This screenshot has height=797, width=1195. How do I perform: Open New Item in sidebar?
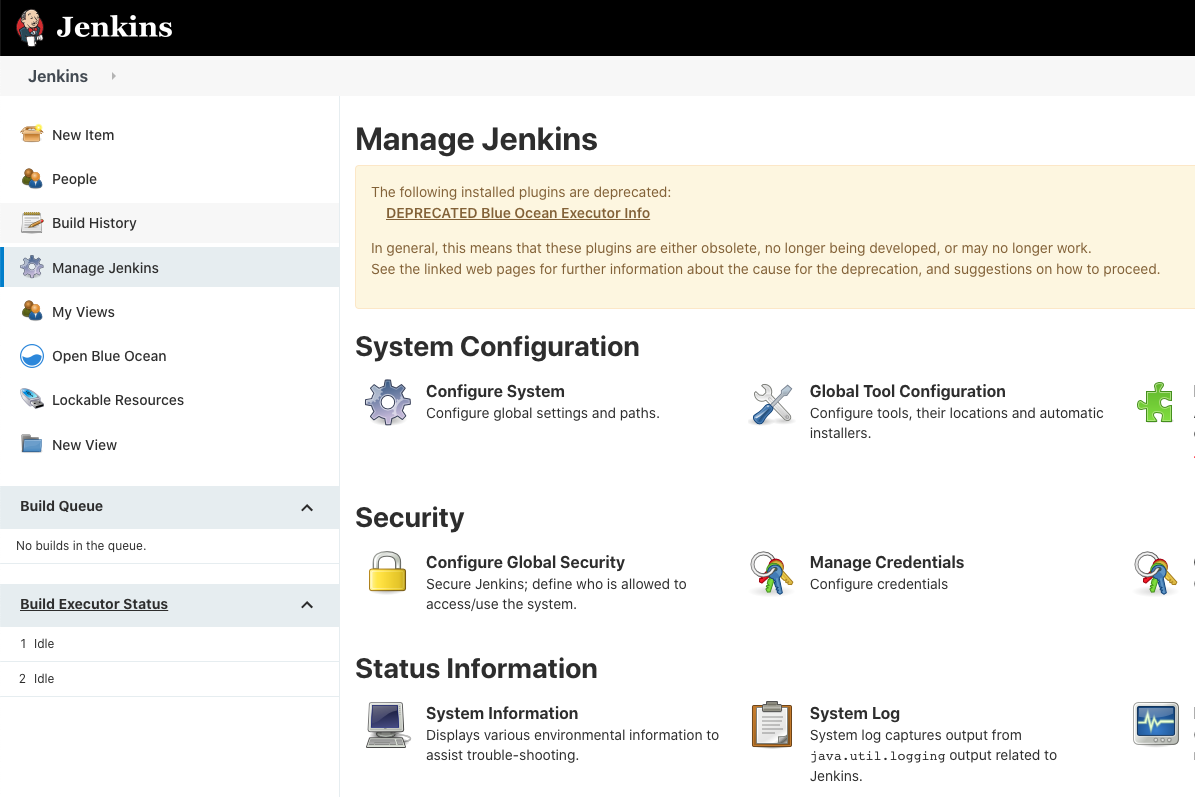(83, 135)
